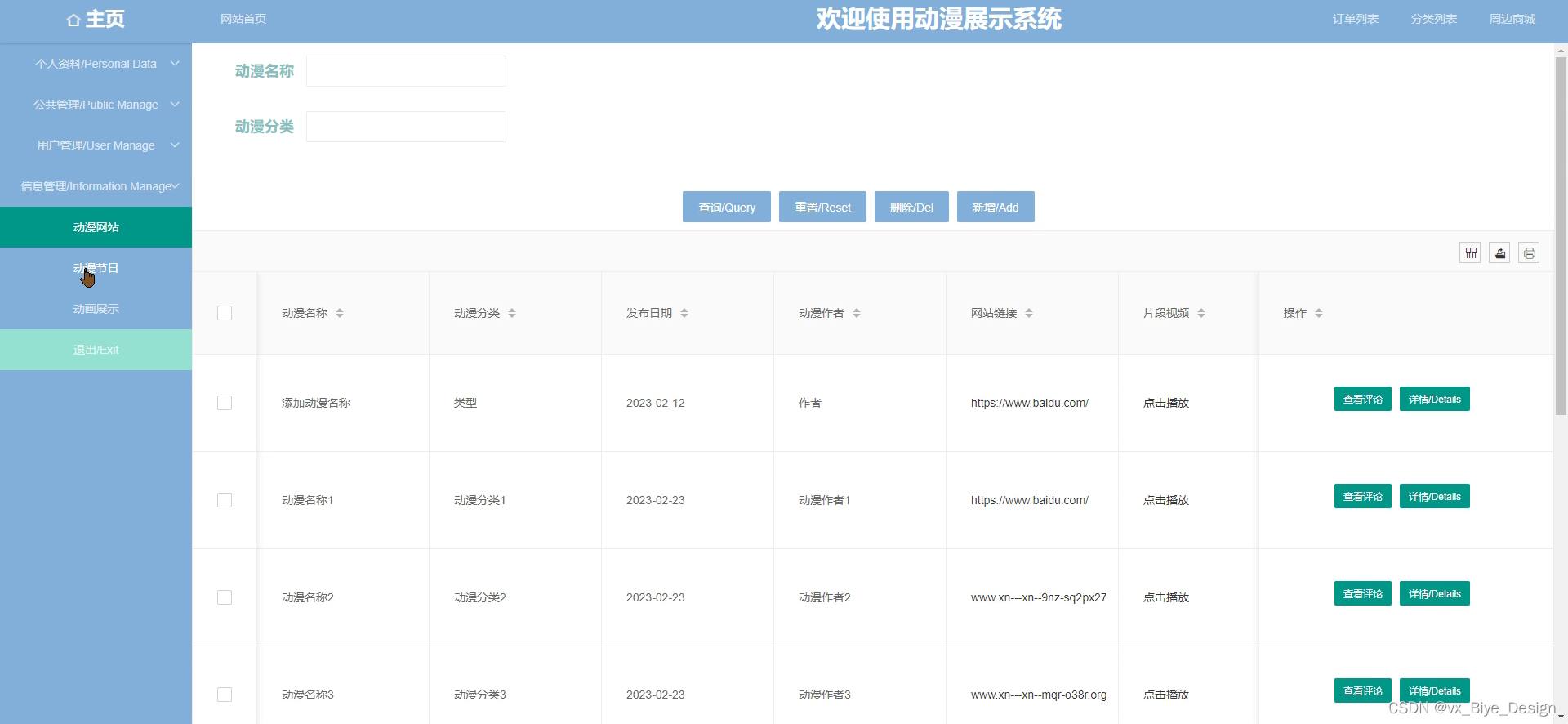The width and height of the screenshot is (1568, 724).
Task: Click 点击播放 in 添加动漫名称 row
Action: click(1166, 403)
